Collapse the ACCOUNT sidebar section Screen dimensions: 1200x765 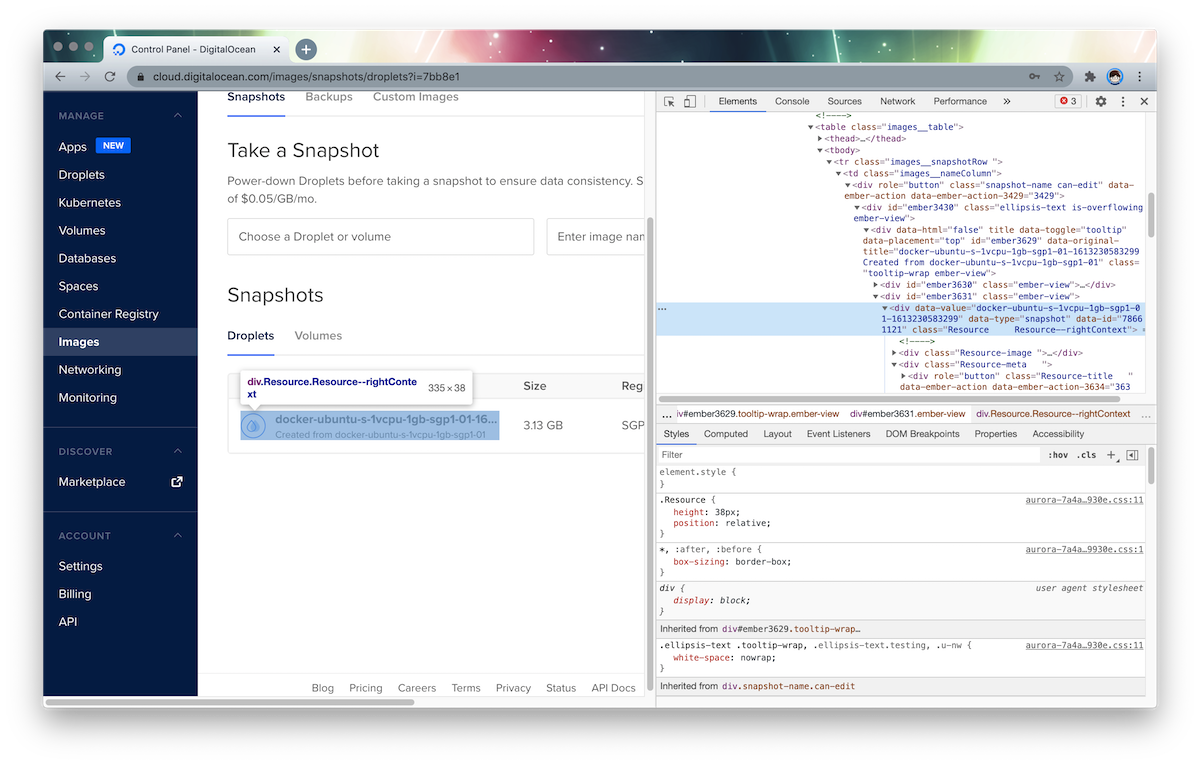pos(177,536)
